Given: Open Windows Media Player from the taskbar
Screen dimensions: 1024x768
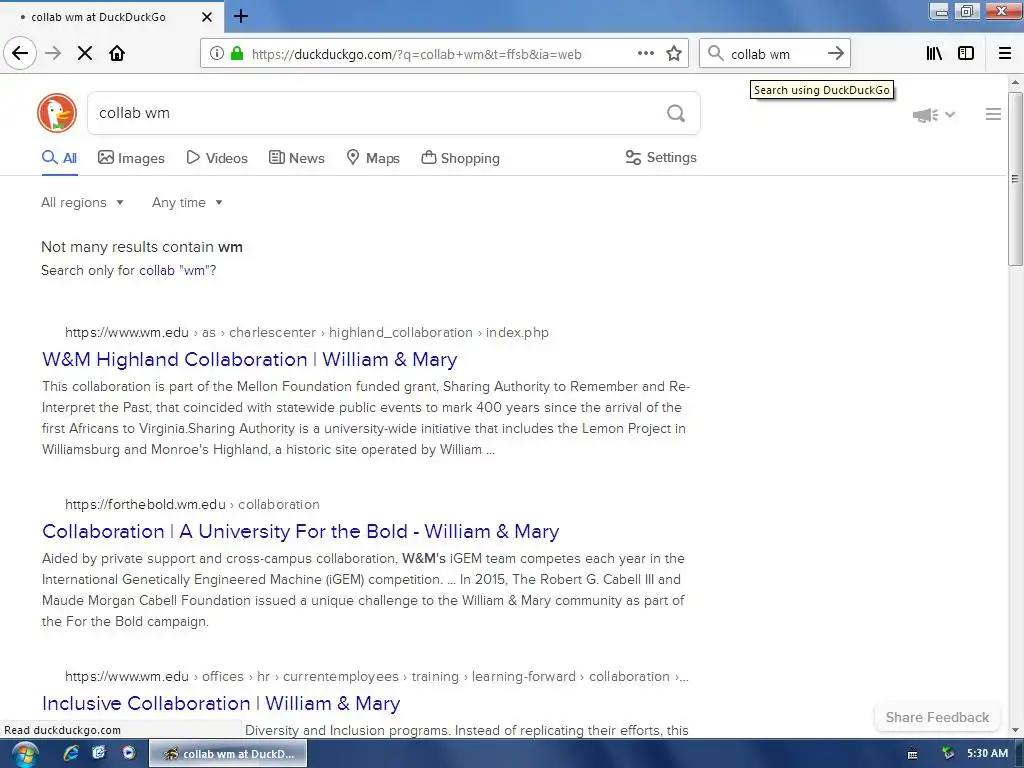Looking at the screenshot, I should coord(129,753).
